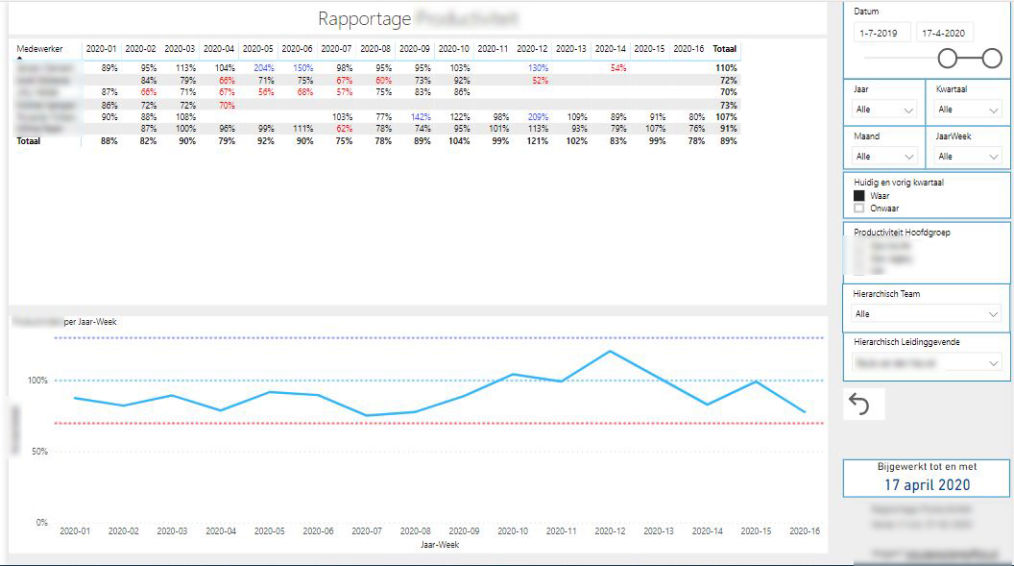This screenshot has width=1014, height=566.
Task: Expand the Kwartaal dropdown
Action: 967,109
